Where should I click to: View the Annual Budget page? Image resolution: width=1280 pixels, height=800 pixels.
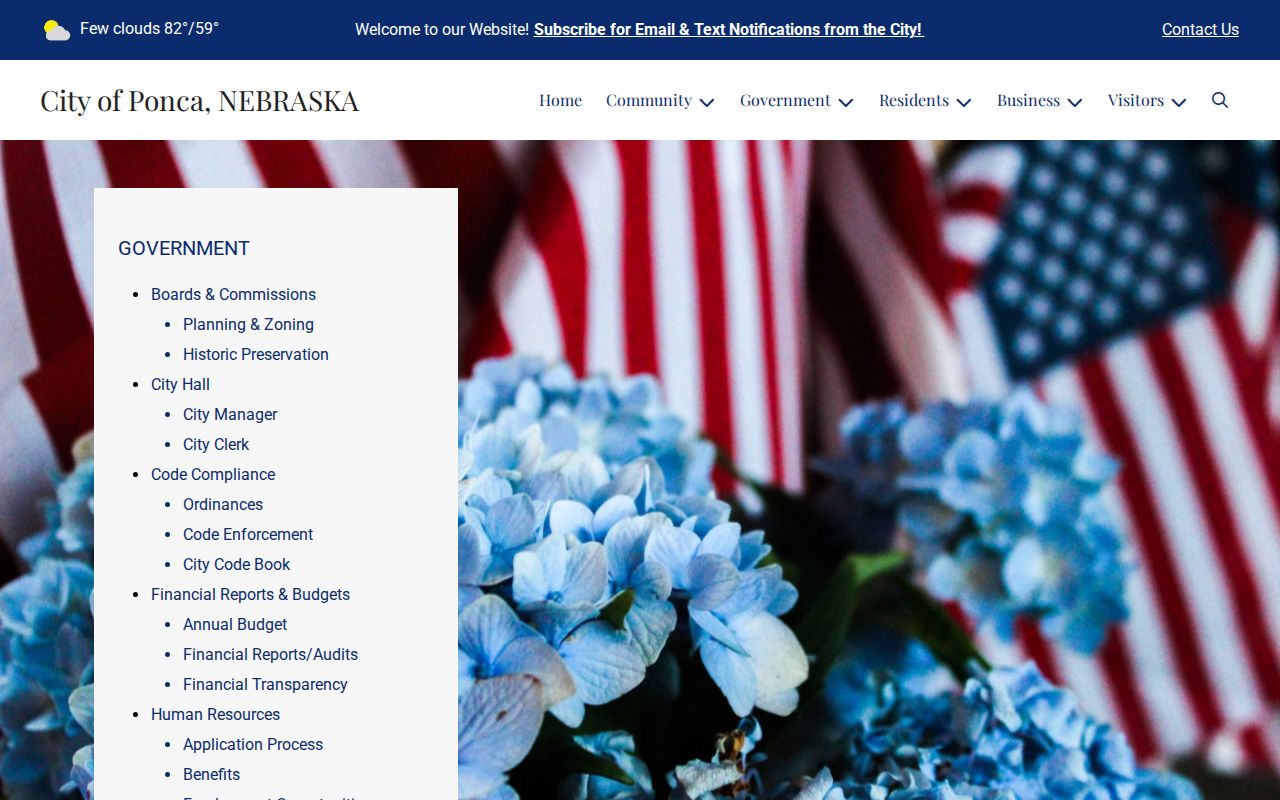tap(235, 624)
